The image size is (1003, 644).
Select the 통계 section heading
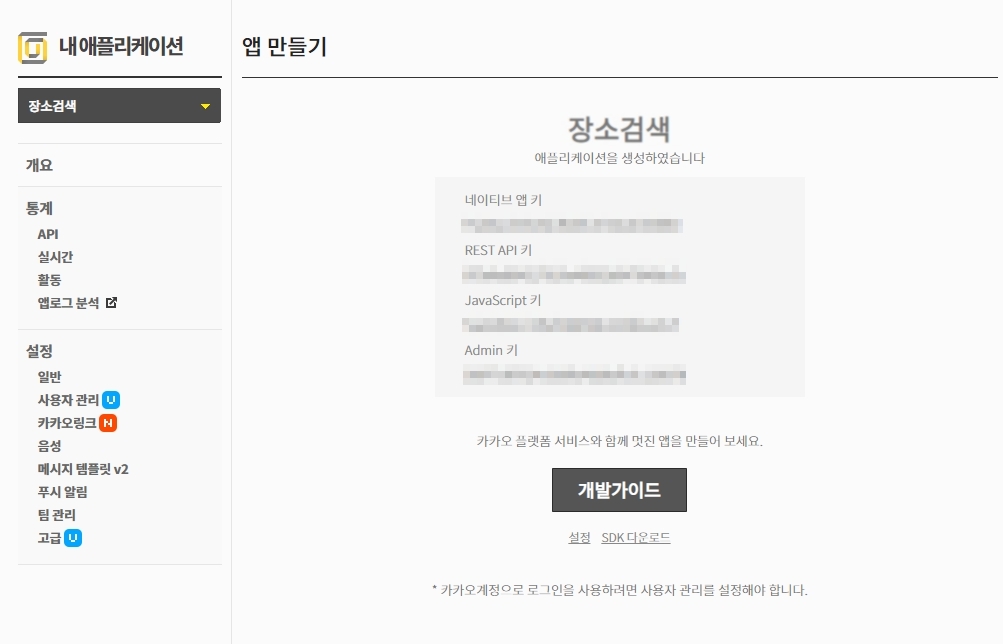coord(39,208)
